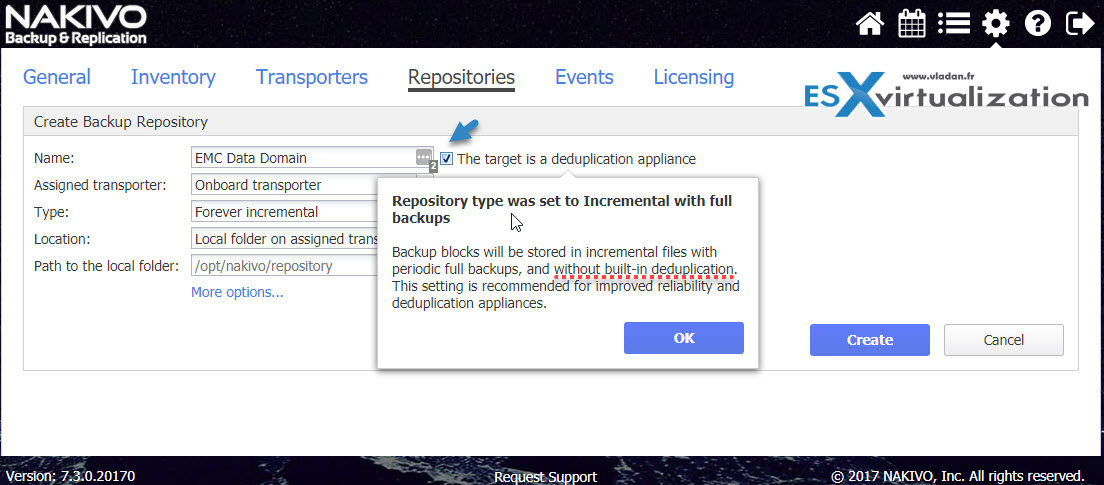The image size is (1104, 485).
Task: Click the 'Version: 7.3.0.20170' footer text
Action: point(70,476)
